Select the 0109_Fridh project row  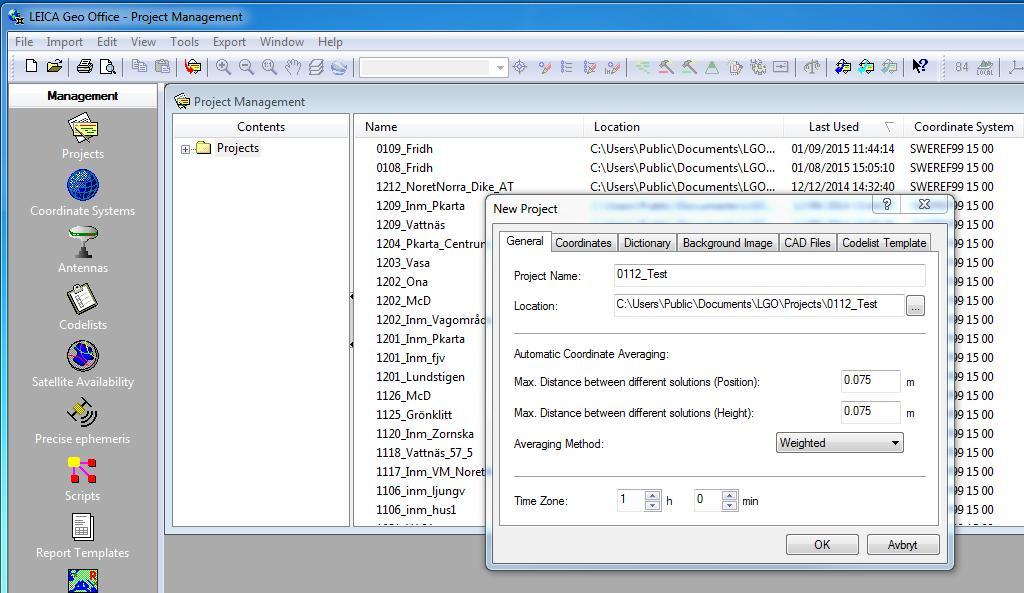404,149
